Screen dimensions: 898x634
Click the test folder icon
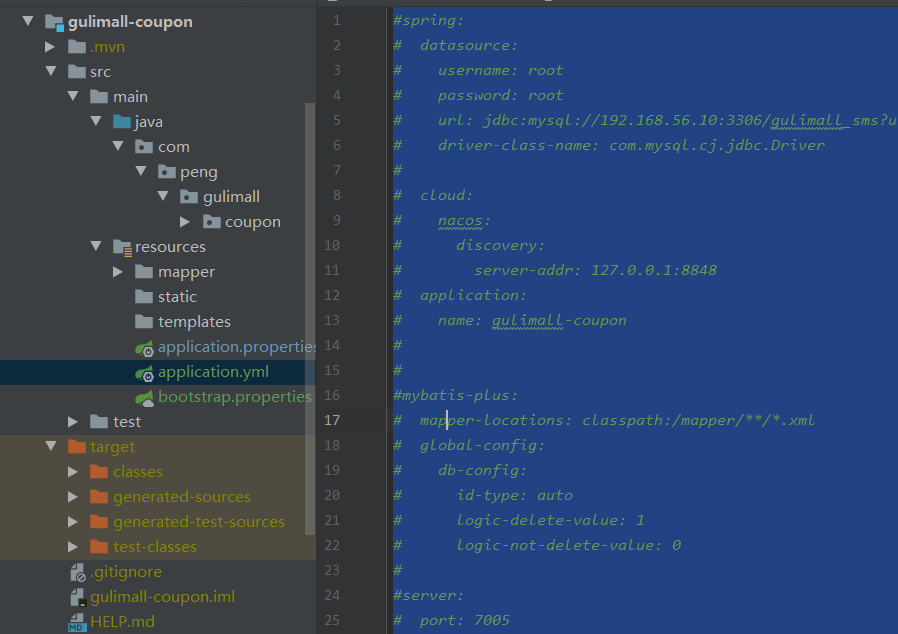click(99, 422)
